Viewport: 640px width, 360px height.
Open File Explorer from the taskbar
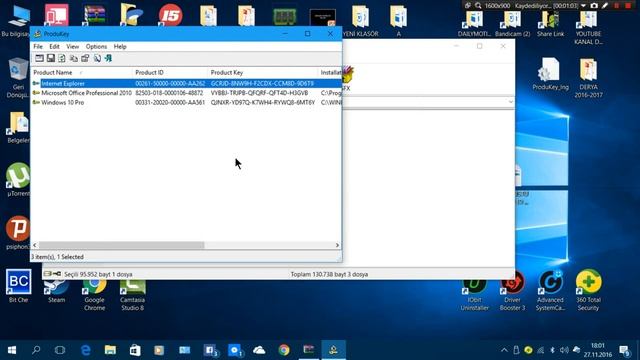110,350
